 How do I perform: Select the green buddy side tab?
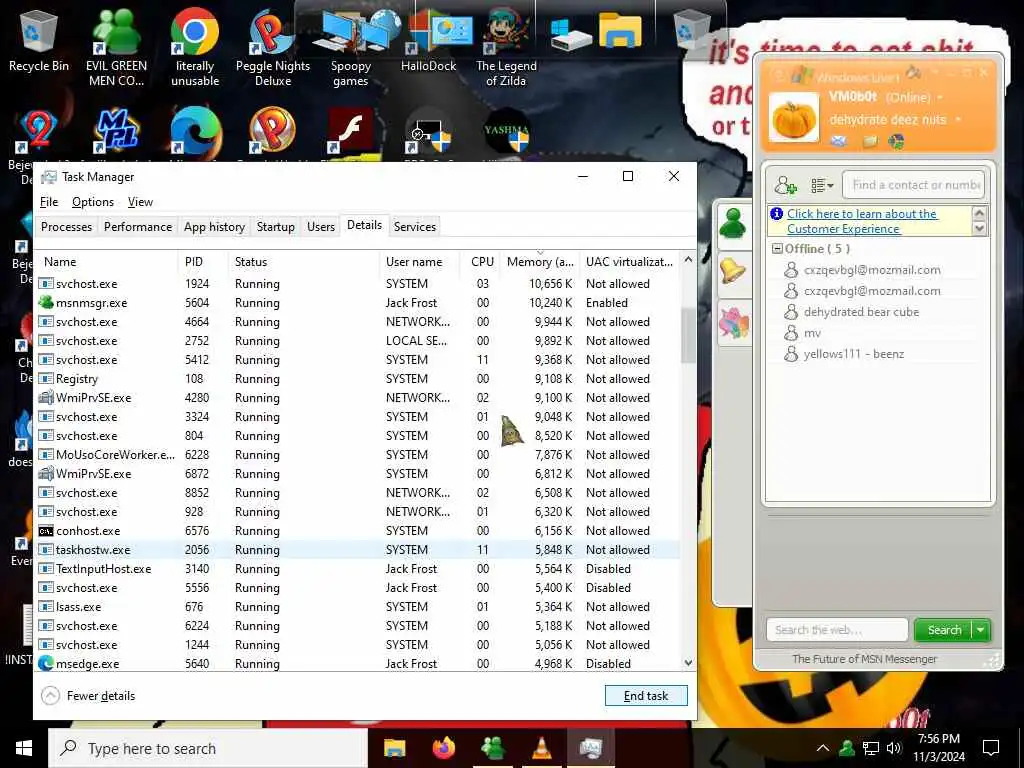[733, 223]
